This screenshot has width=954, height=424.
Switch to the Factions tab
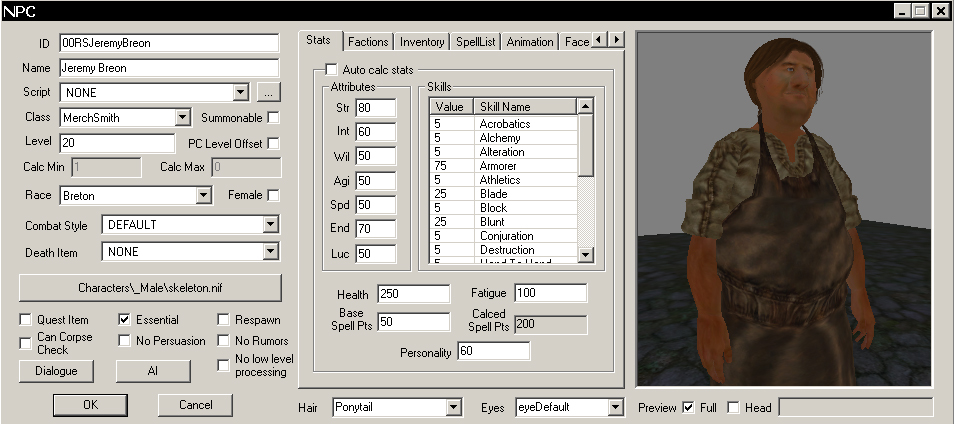[x=368, y=42]
